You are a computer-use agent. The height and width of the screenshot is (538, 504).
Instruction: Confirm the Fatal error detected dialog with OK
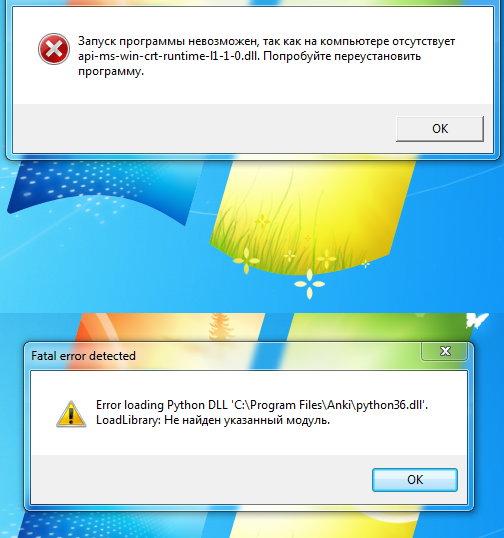pos(415,480)
